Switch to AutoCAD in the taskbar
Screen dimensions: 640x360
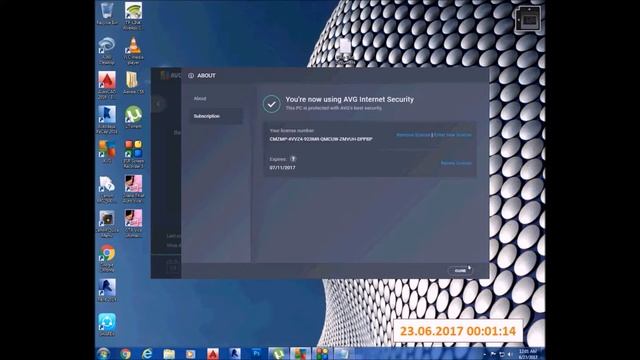213,353
